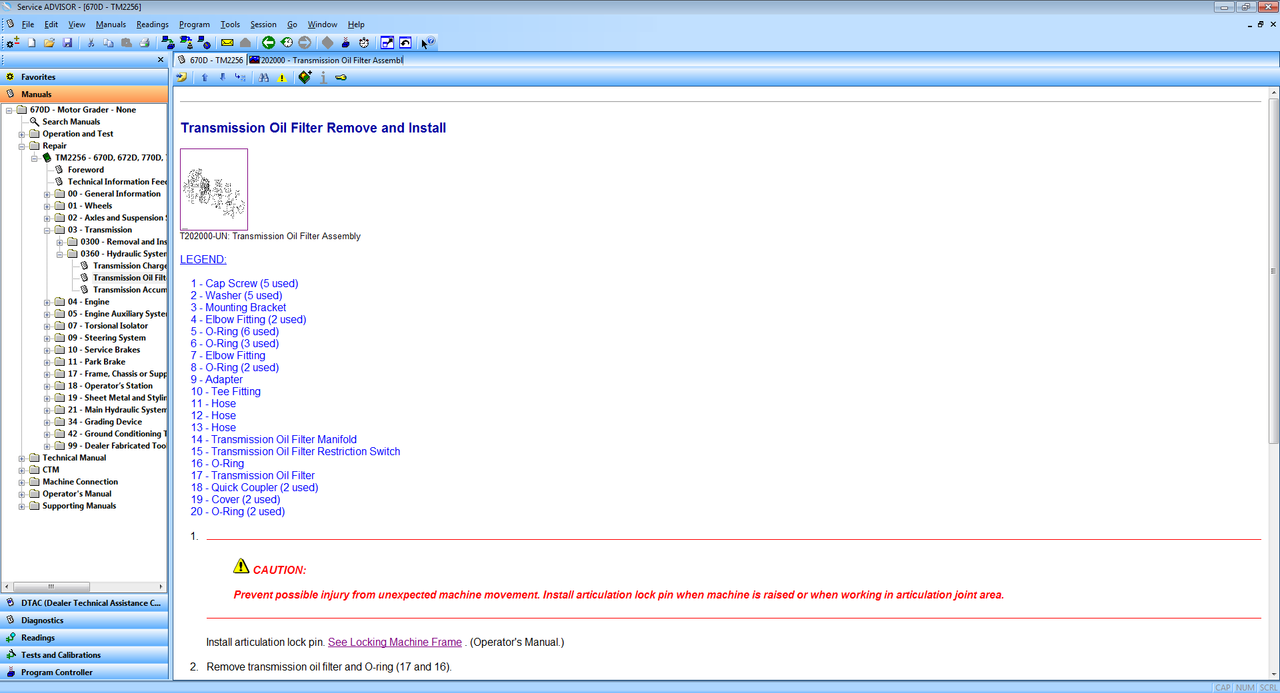
Task: Open the Session menu
Action: pyautogui.click(x=263, y=24)
